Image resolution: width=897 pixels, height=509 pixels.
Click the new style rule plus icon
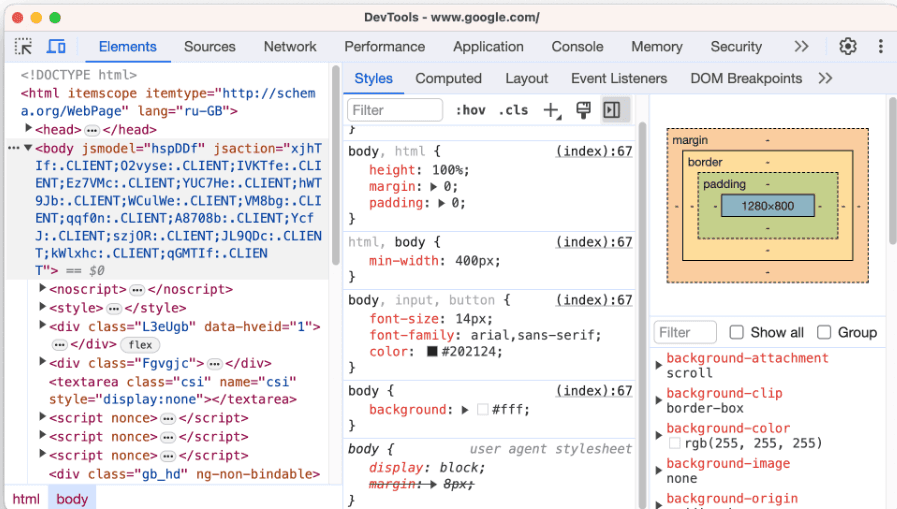point(551,110)
